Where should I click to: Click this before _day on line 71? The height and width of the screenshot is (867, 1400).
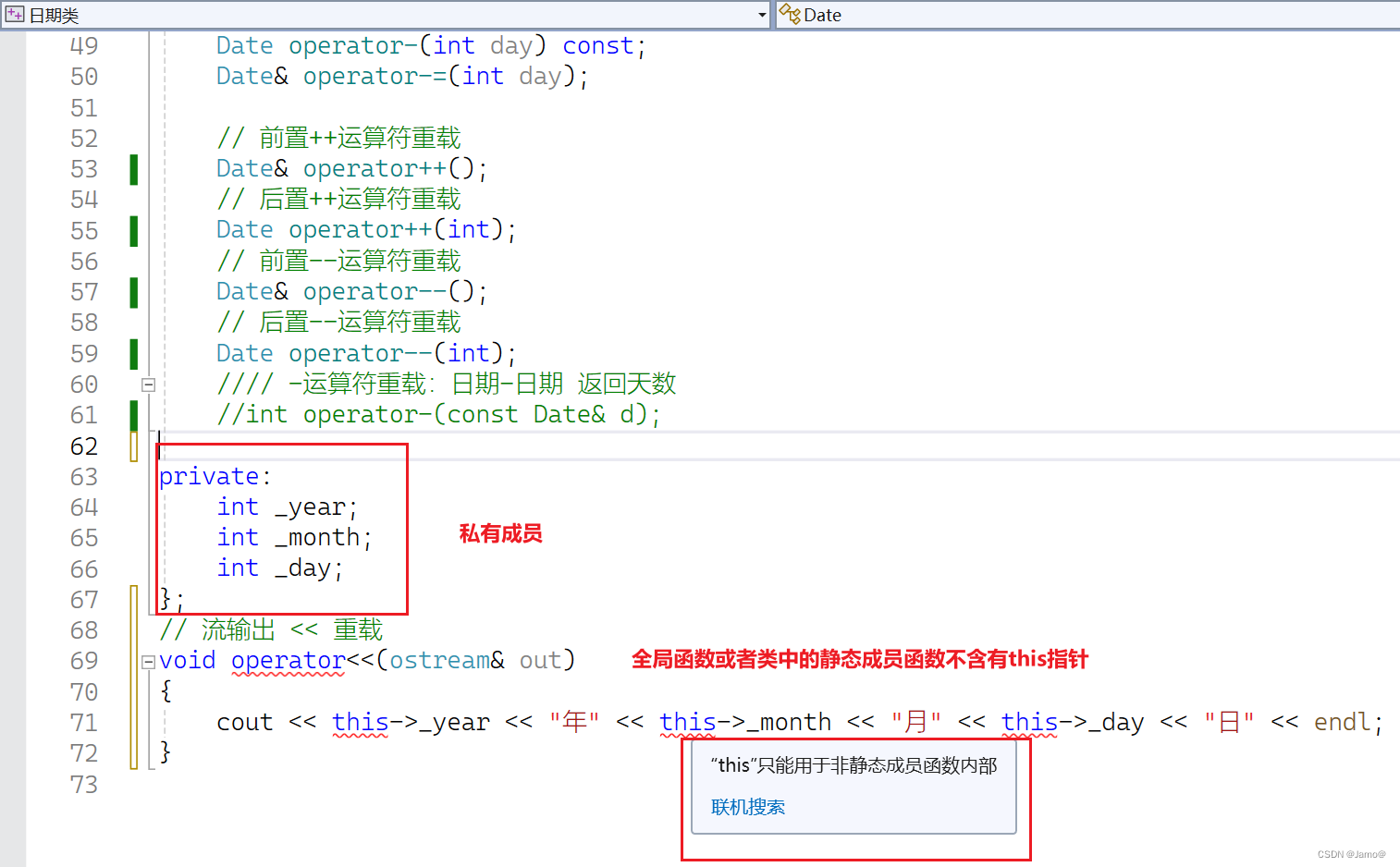coord(1029,722)
